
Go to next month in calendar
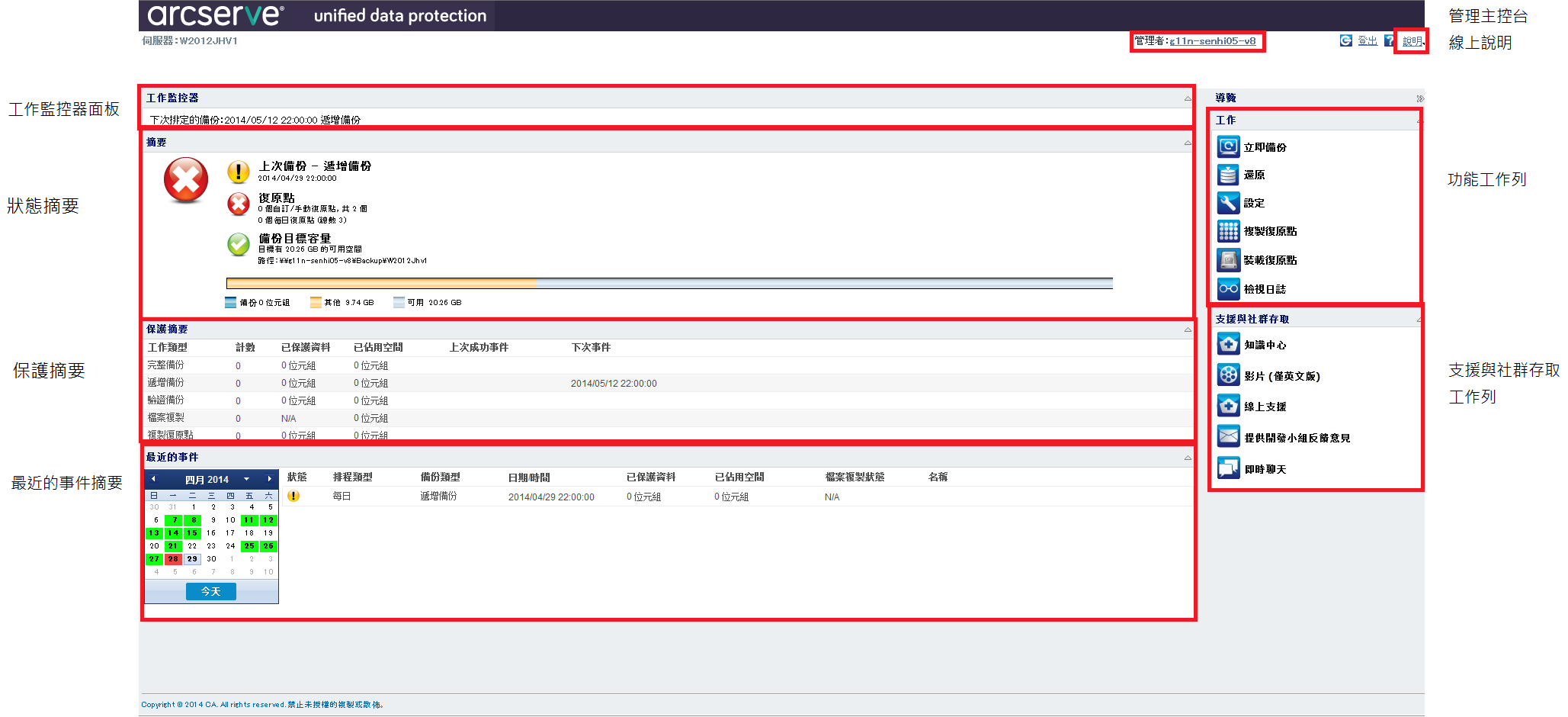pyautogui.click(x=269, y=479)
